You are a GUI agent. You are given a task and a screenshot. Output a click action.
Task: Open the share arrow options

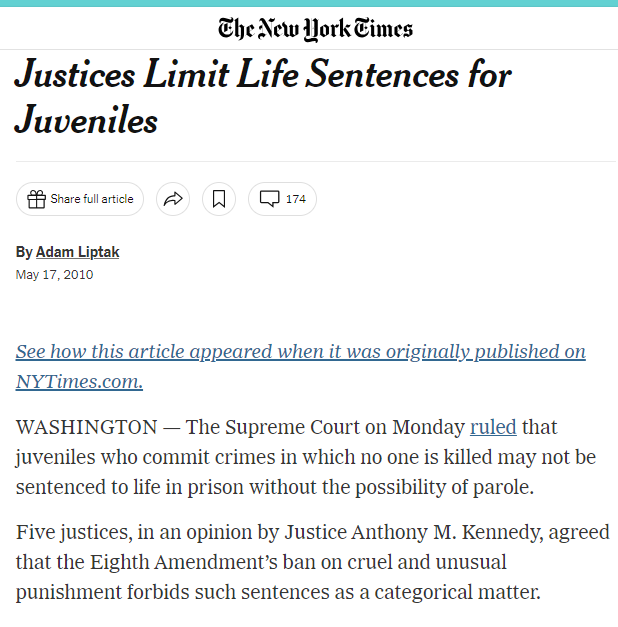(x=173, y=199)
